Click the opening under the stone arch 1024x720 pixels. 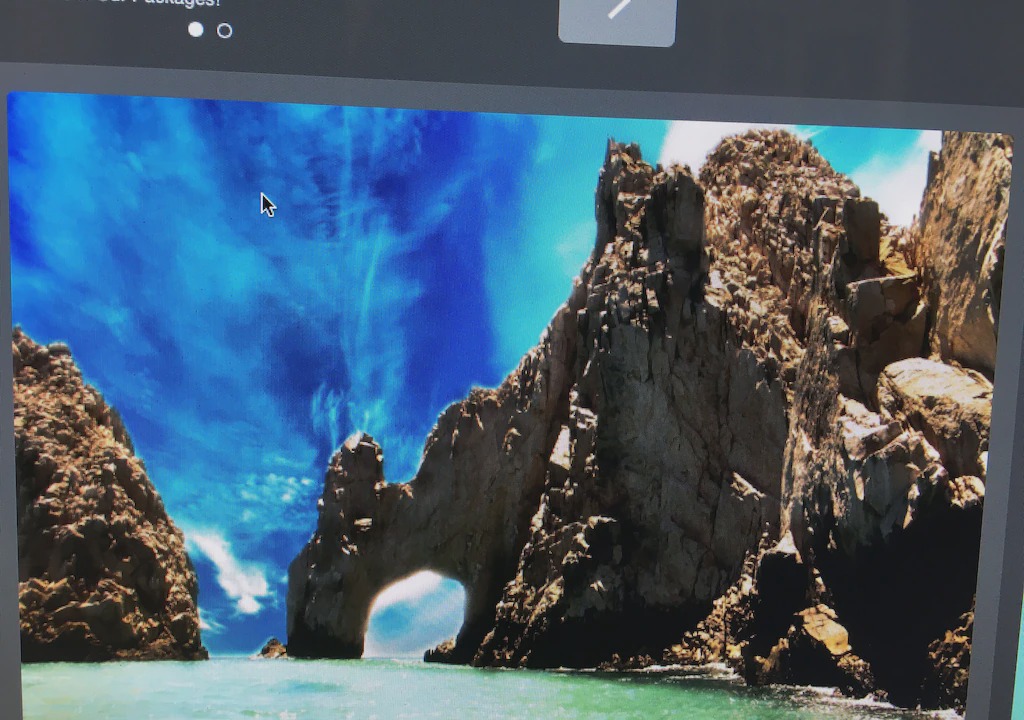point(413,612)
